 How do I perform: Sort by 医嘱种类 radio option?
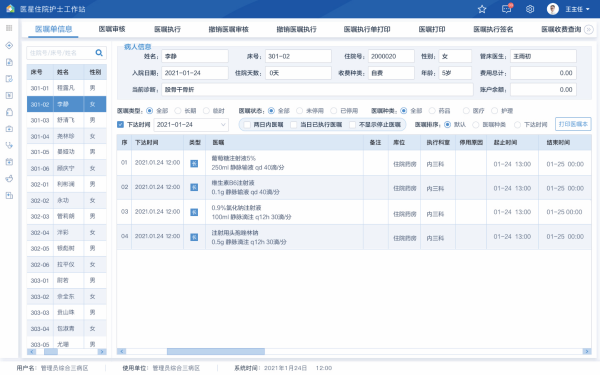click(476, 125)
